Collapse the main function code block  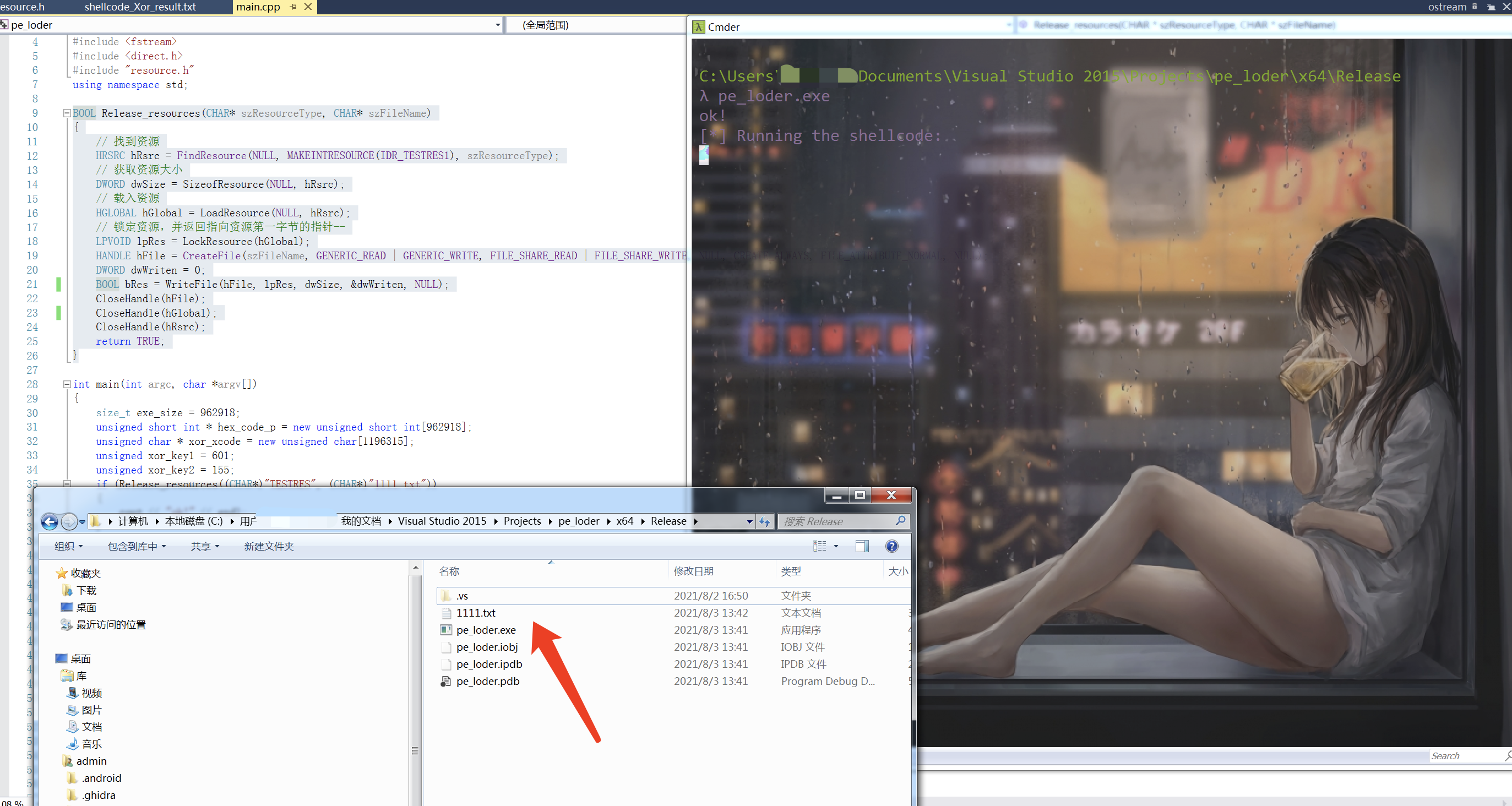tap(67, 384)
